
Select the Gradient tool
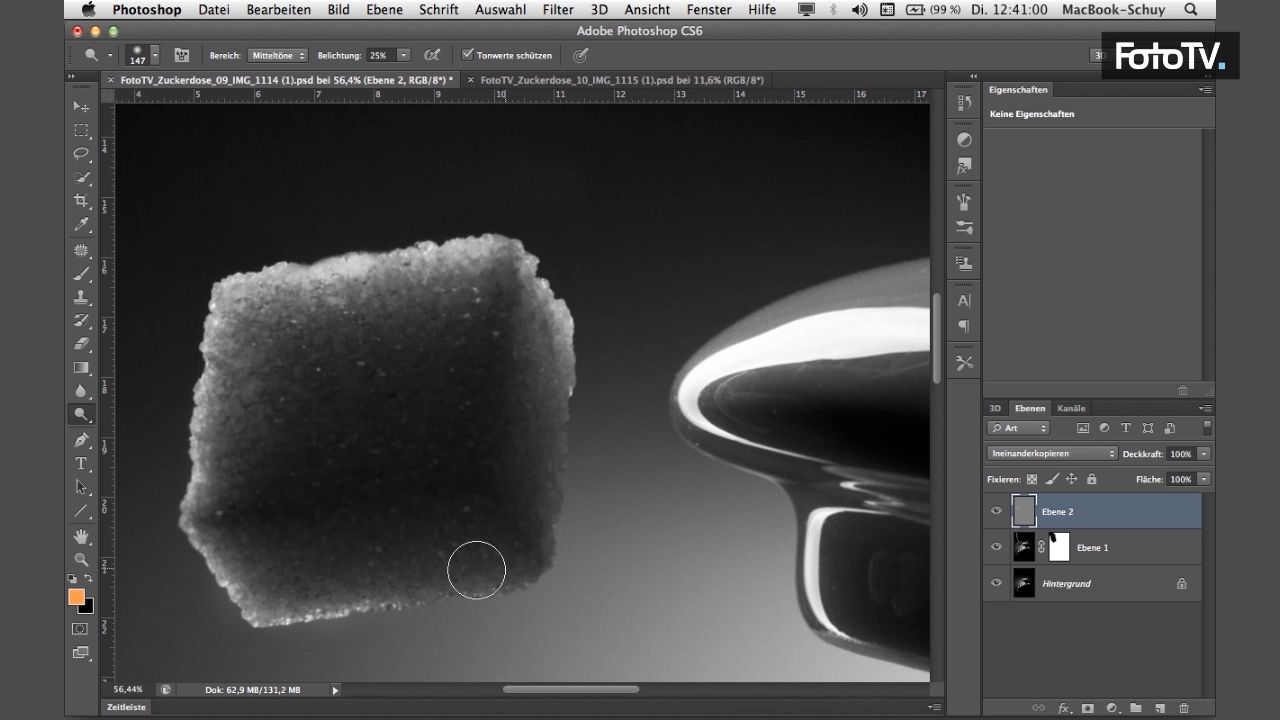(x=81, y=368)
